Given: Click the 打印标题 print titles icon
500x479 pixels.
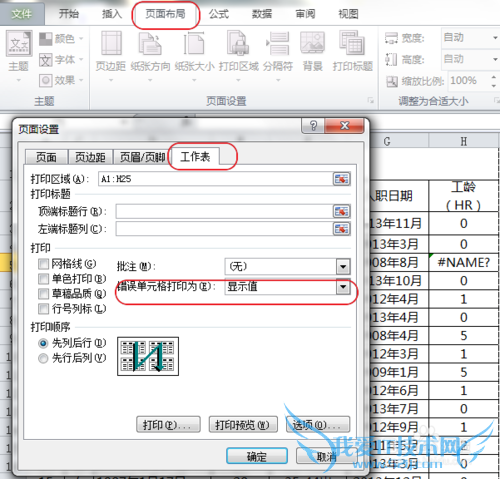Looking at the screenshot, I should click(352, 43).
